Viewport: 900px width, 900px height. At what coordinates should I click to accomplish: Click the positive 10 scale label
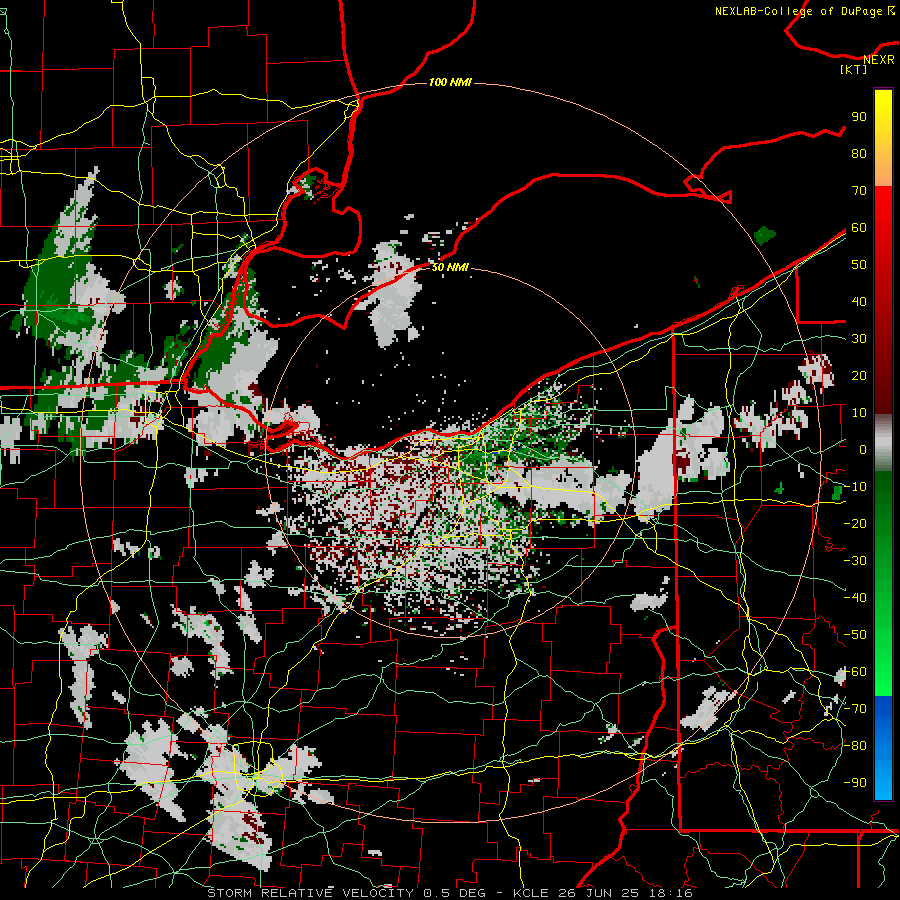click(x=859, y=413)
